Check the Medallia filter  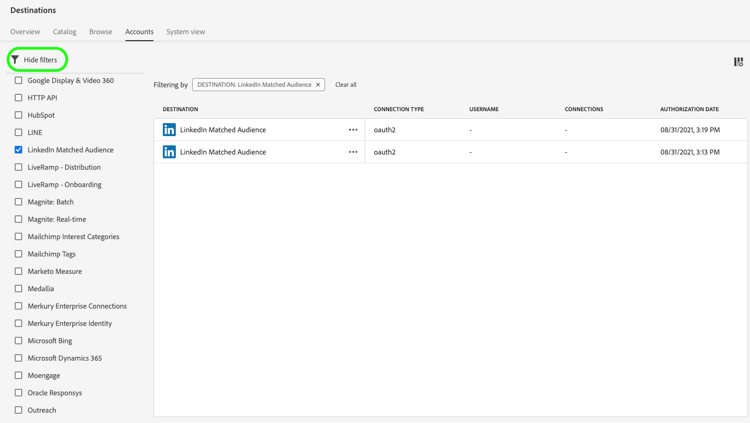coord(18,289)
